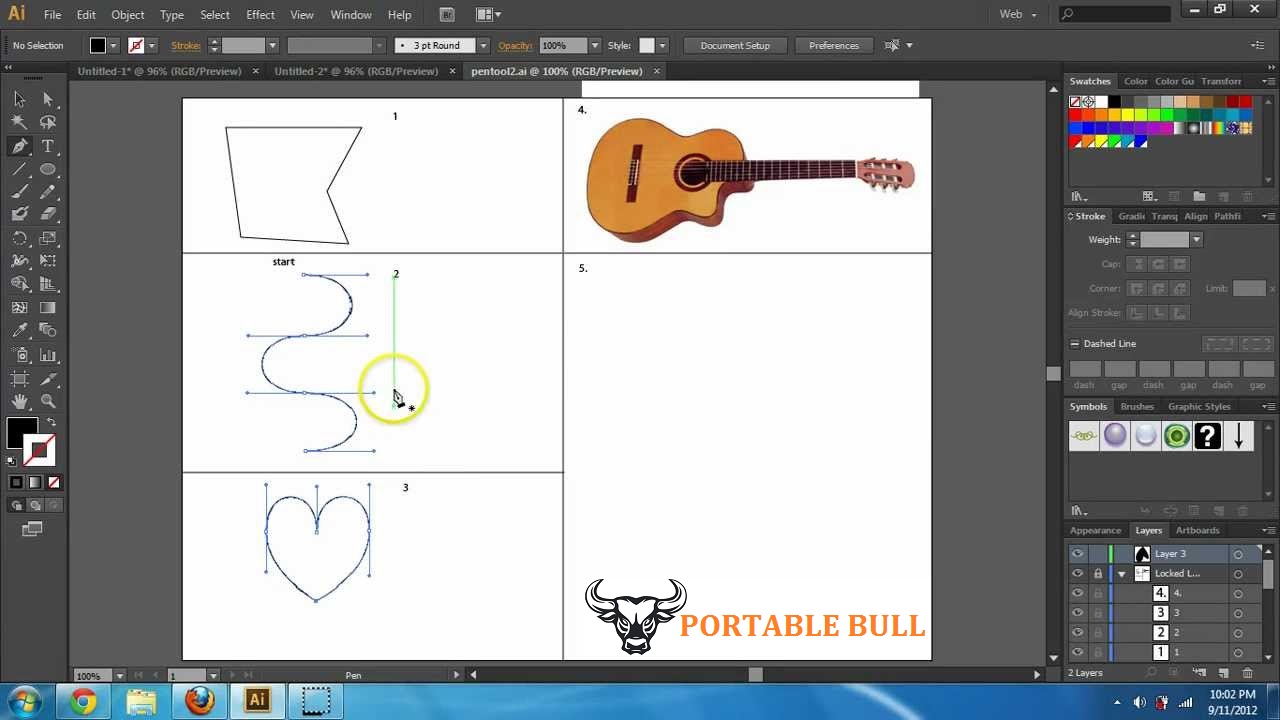Screen dimensions: 1280x720
Task: Click the Document Setup button
Action: (735, 45)
